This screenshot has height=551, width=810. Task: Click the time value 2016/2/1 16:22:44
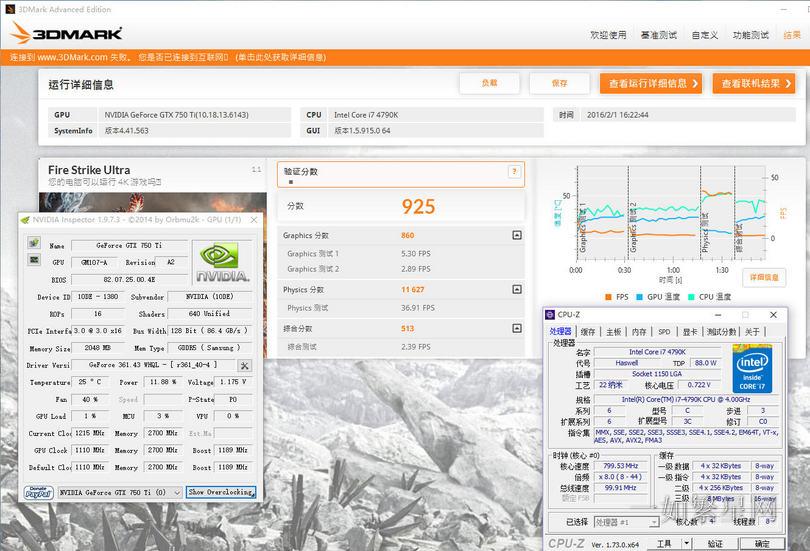[x=689, y=115]
